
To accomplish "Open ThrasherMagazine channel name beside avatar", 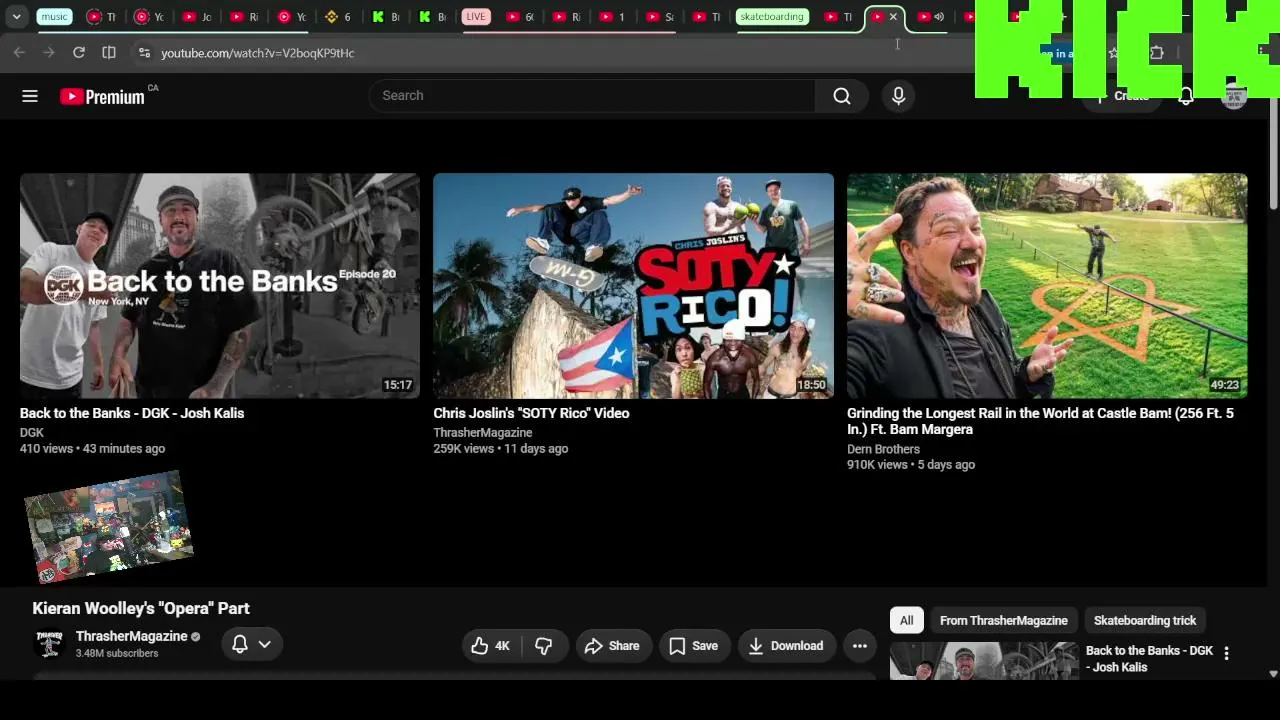I will (x=132, y=637).
